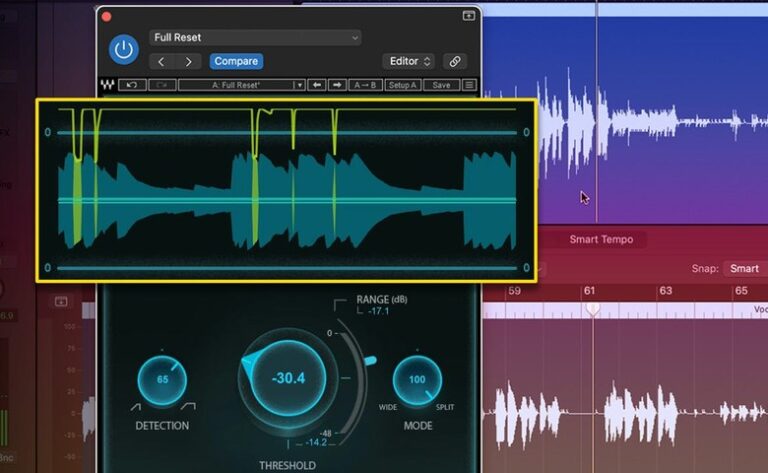Close the plugin window with red button

106,17
